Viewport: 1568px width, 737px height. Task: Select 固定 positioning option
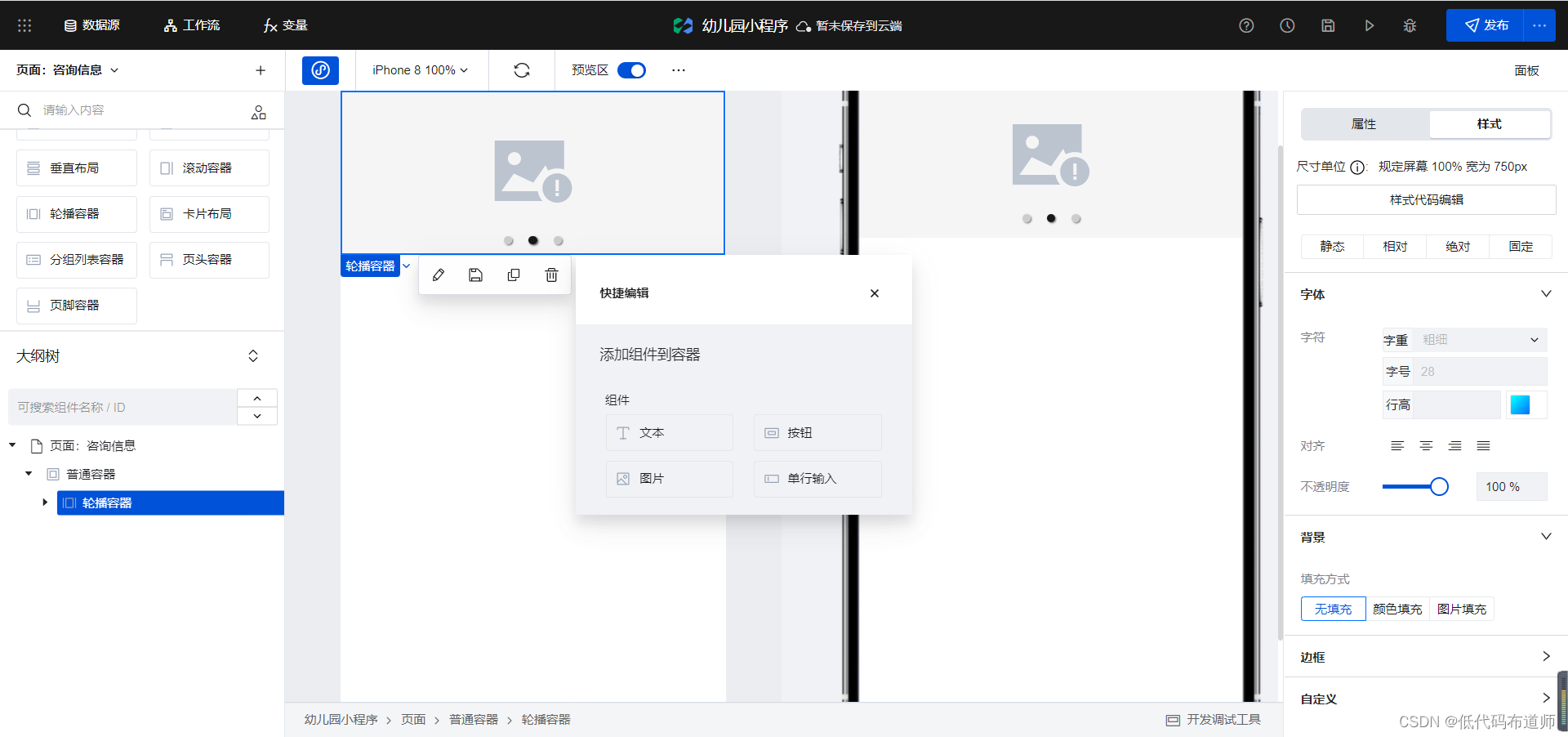click(1521, 246)
